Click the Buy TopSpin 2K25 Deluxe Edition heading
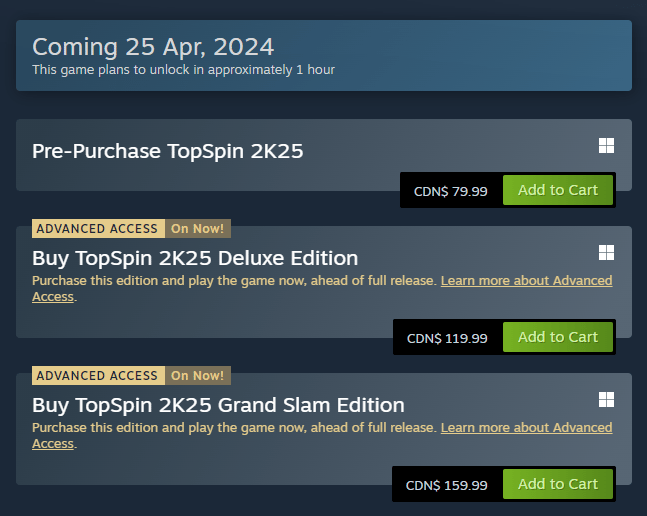647x516 pixels. [195, 258]
